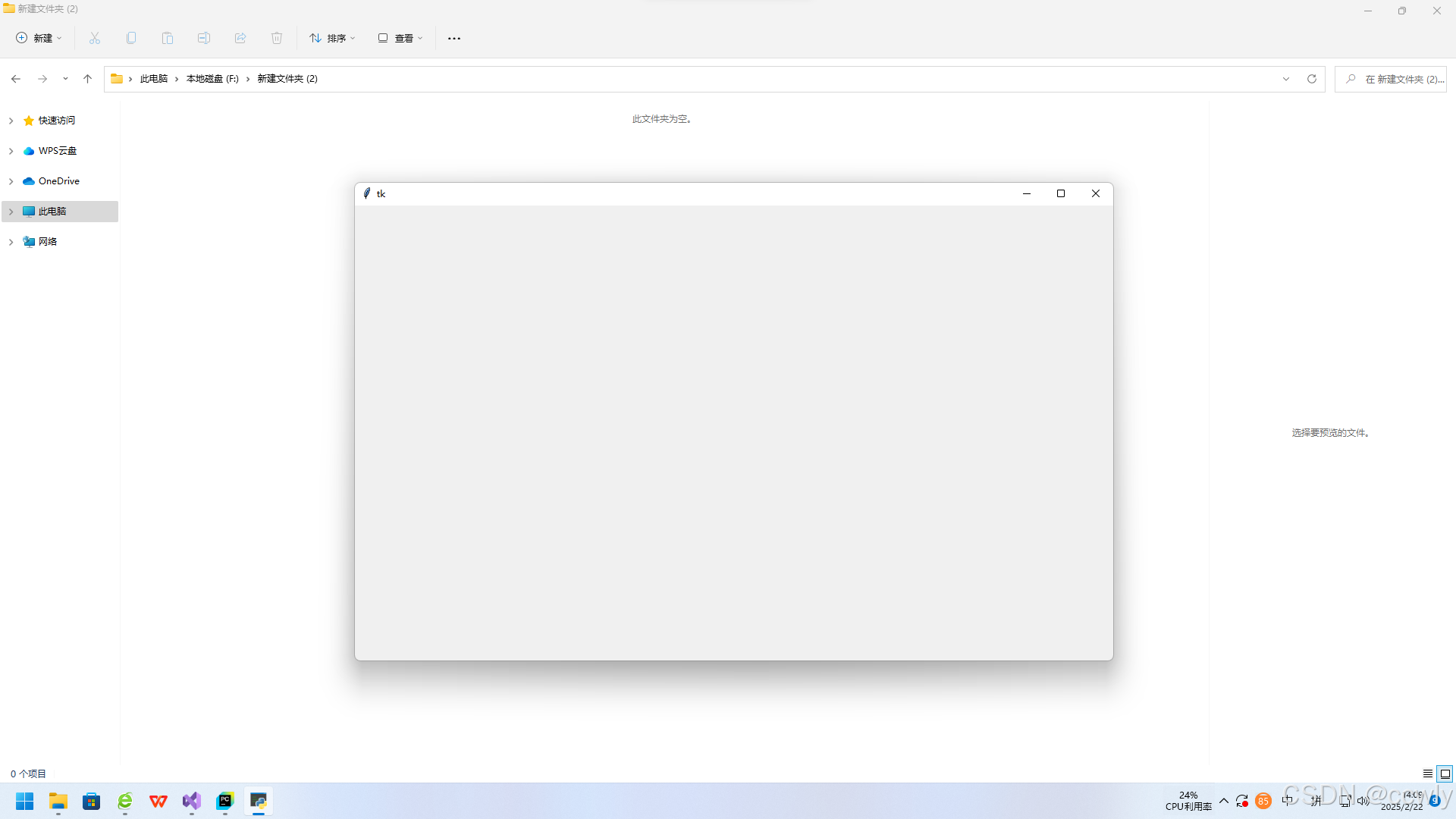Open the 排序 sort dropdown

coord(332,38)
